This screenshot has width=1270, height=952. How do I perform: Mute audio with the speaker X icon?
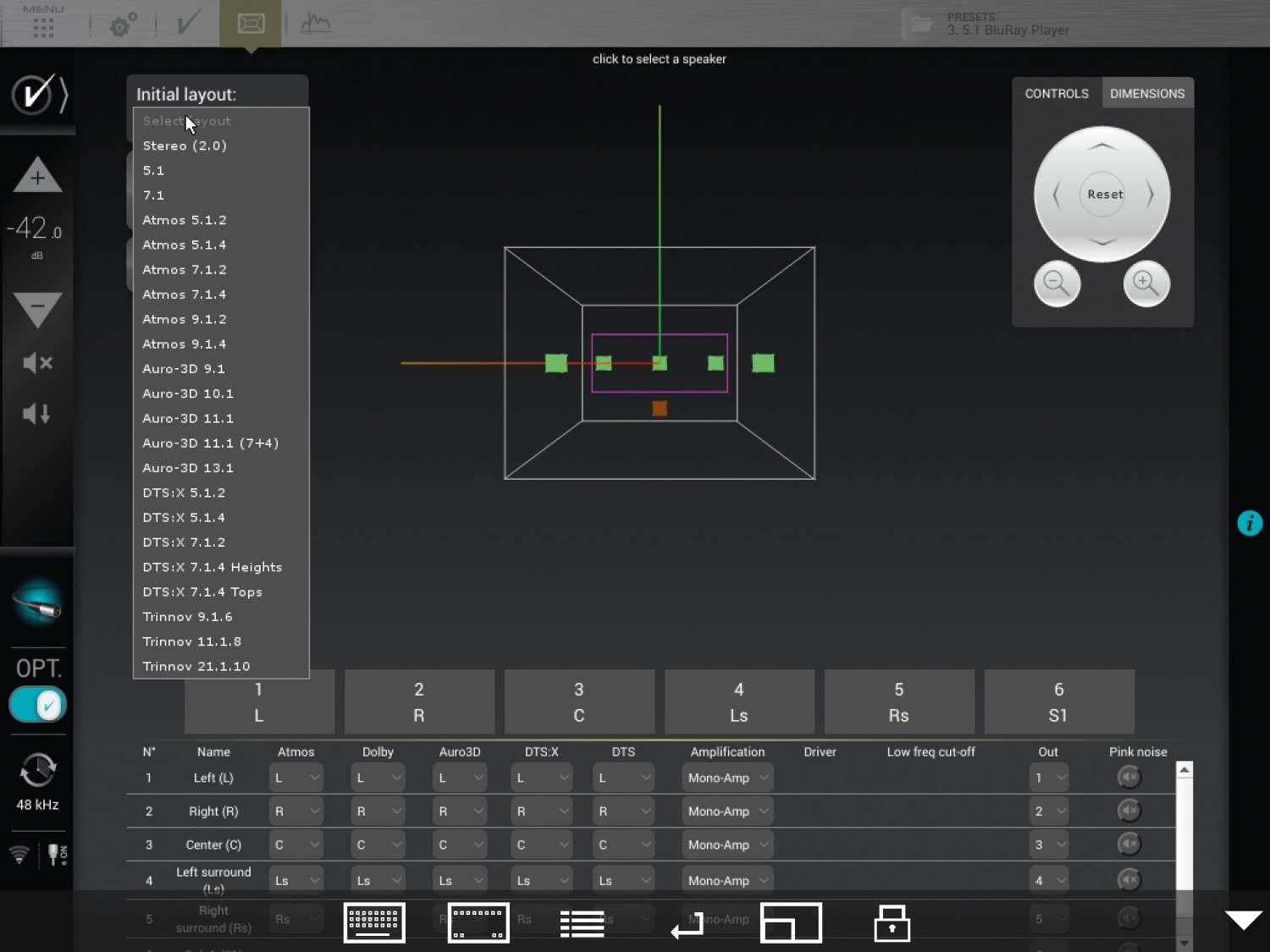click(x=37, y=363)
